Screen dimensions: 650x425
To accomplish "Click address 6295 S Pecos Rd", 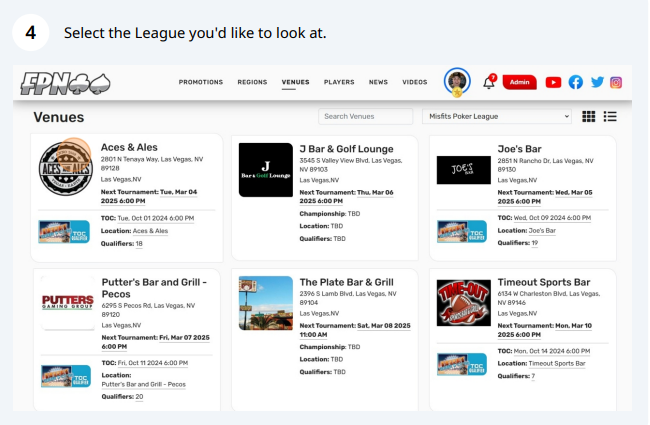I will click(148, 310).
